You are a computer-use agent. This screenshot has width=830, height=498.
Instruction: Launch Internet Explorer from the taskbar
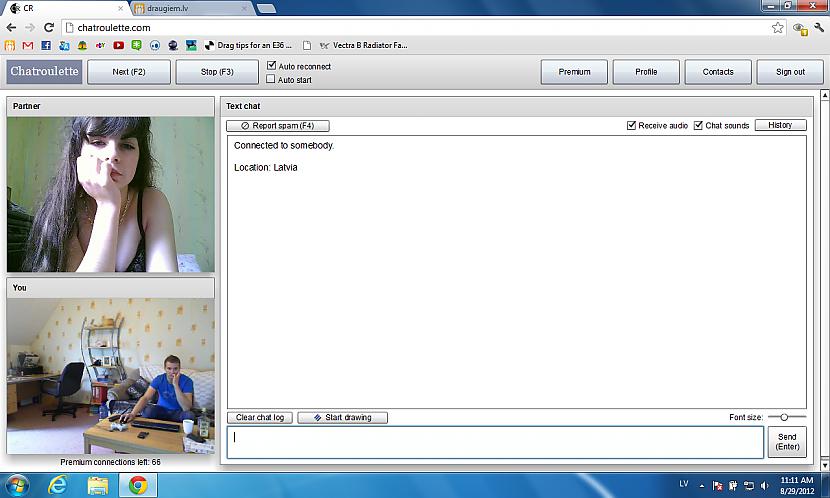point(57,485)
